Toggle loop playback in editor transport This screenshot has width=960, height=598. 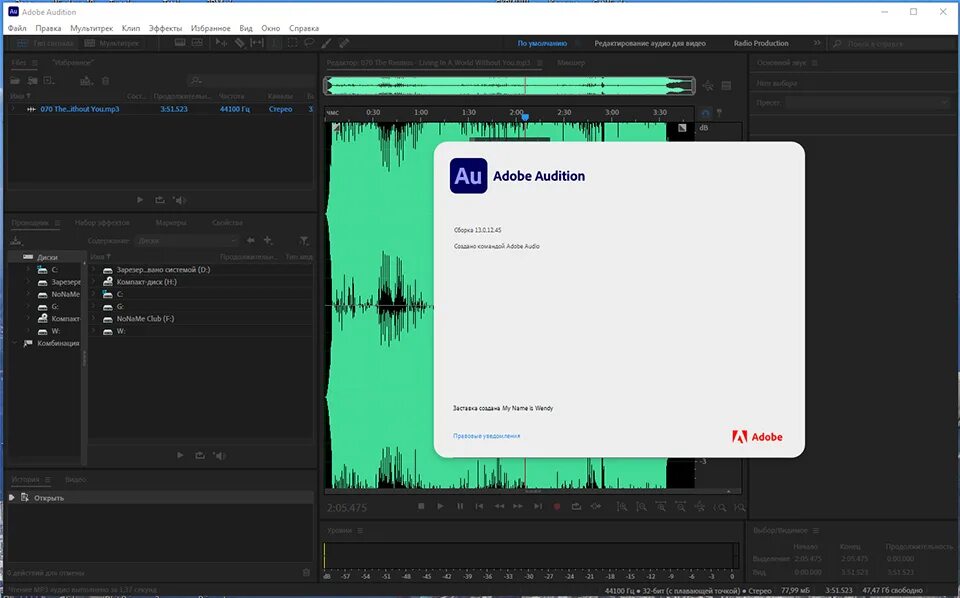click(576, 506)
